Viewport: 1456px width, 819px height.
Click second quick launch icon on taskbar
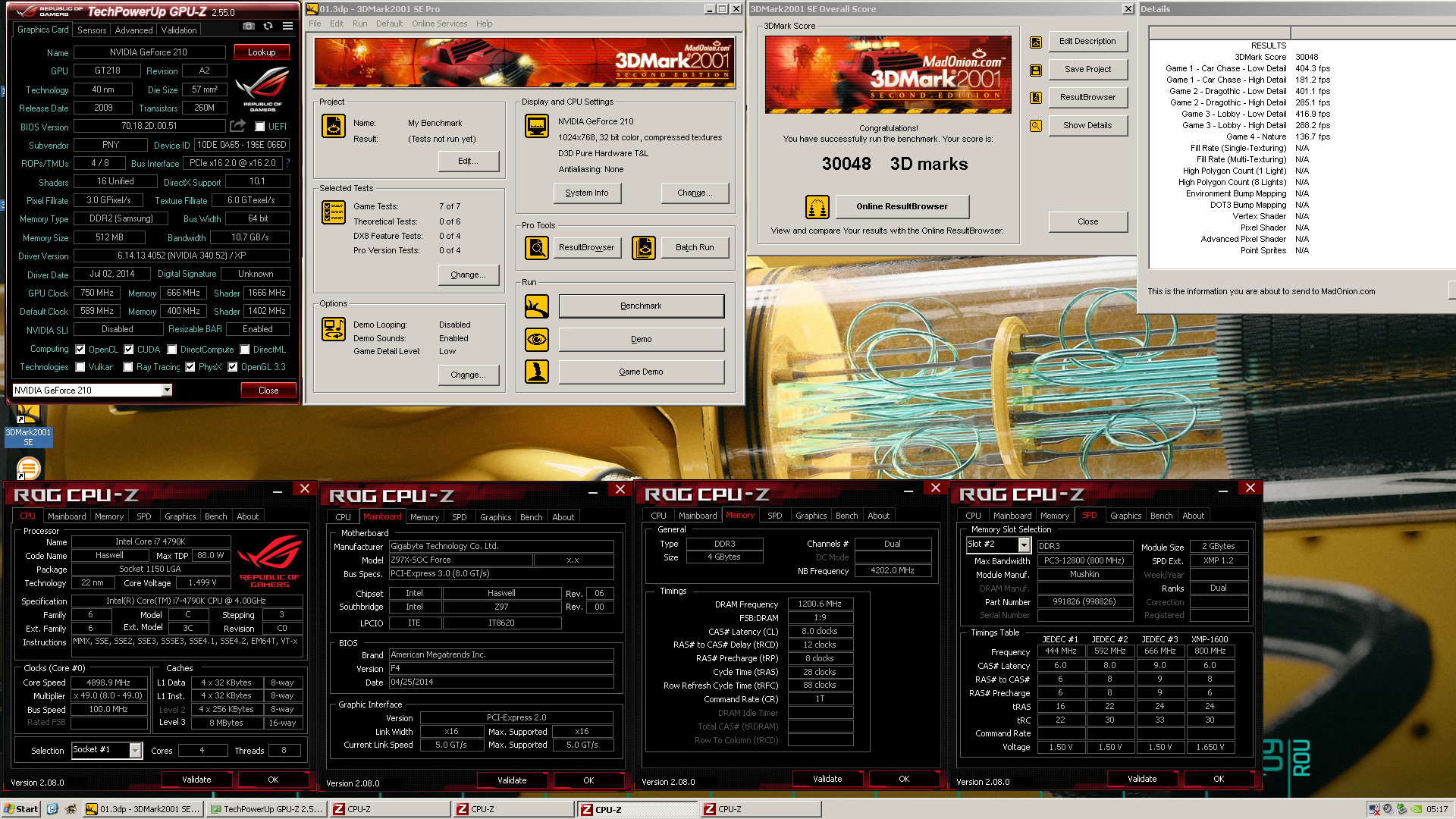71,809
